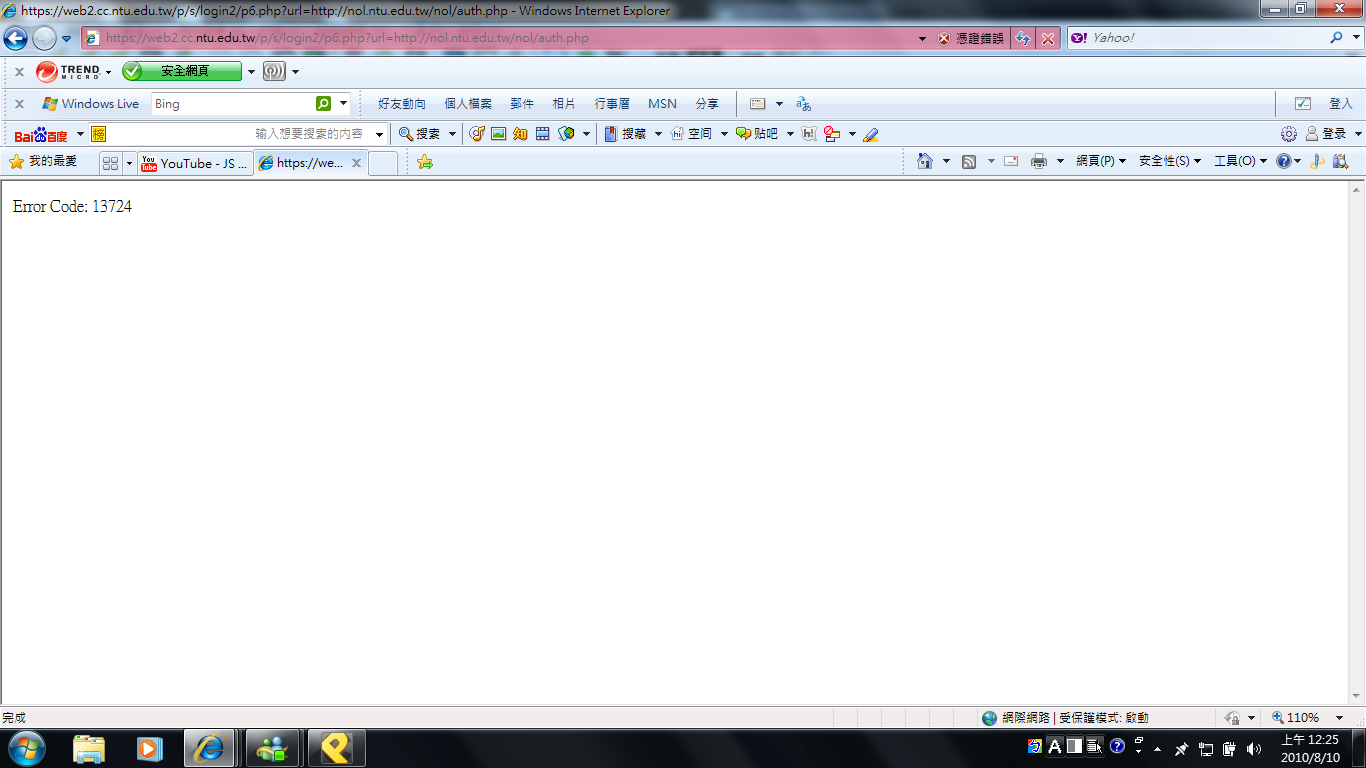Click the Stop loading X icon
Screen dimensions: 1366x768
point(1047,38)
